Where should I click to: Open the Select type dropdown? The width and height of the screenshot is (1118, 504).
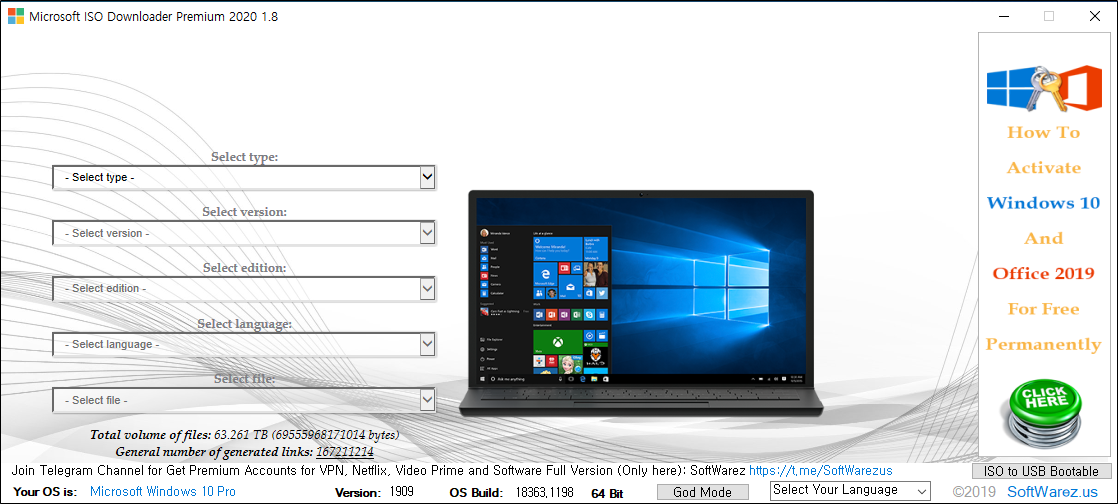[243, 177]
